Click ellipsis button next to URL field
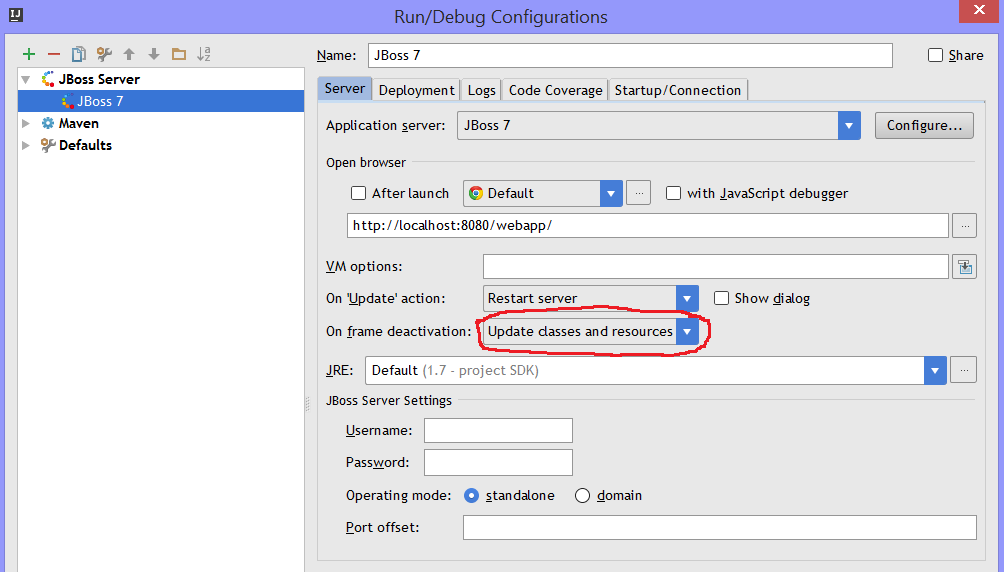This screenshot has height=572, width=1004. (964, 225)
